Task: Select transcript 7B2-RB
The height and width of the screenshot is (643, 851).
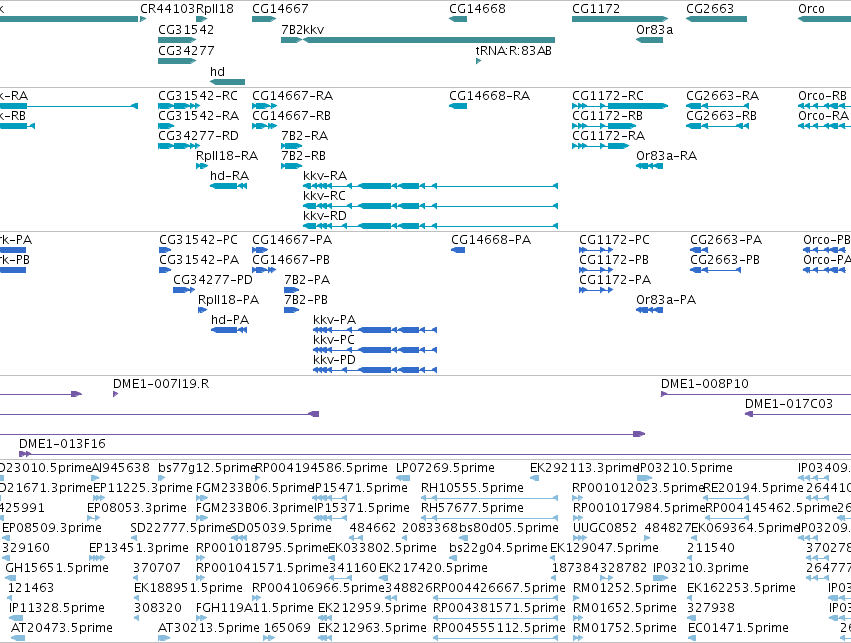Action: point(291,165)
